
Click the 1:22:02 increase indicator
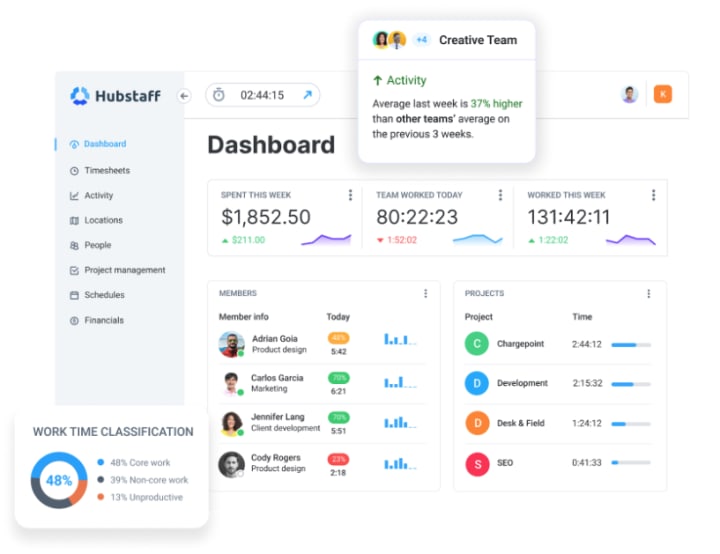pos(548,240)
